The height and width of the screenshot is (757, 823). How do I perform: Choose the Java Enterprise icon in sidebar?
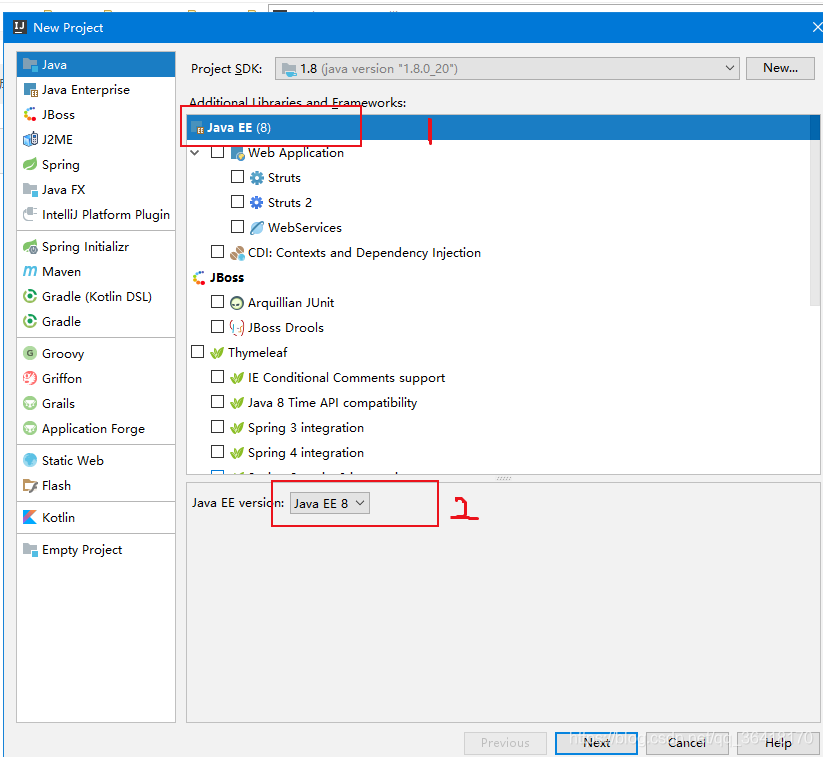click(30, 90)
